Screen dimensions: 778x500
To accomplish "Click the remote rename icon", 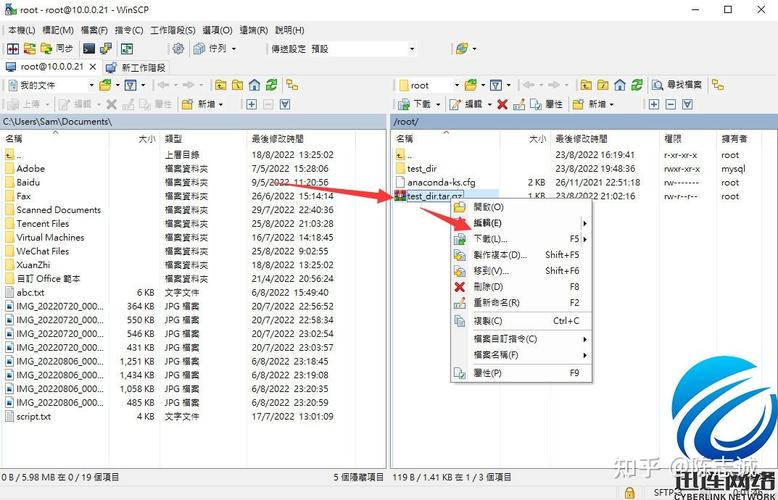I will click(x=519, y=104).
